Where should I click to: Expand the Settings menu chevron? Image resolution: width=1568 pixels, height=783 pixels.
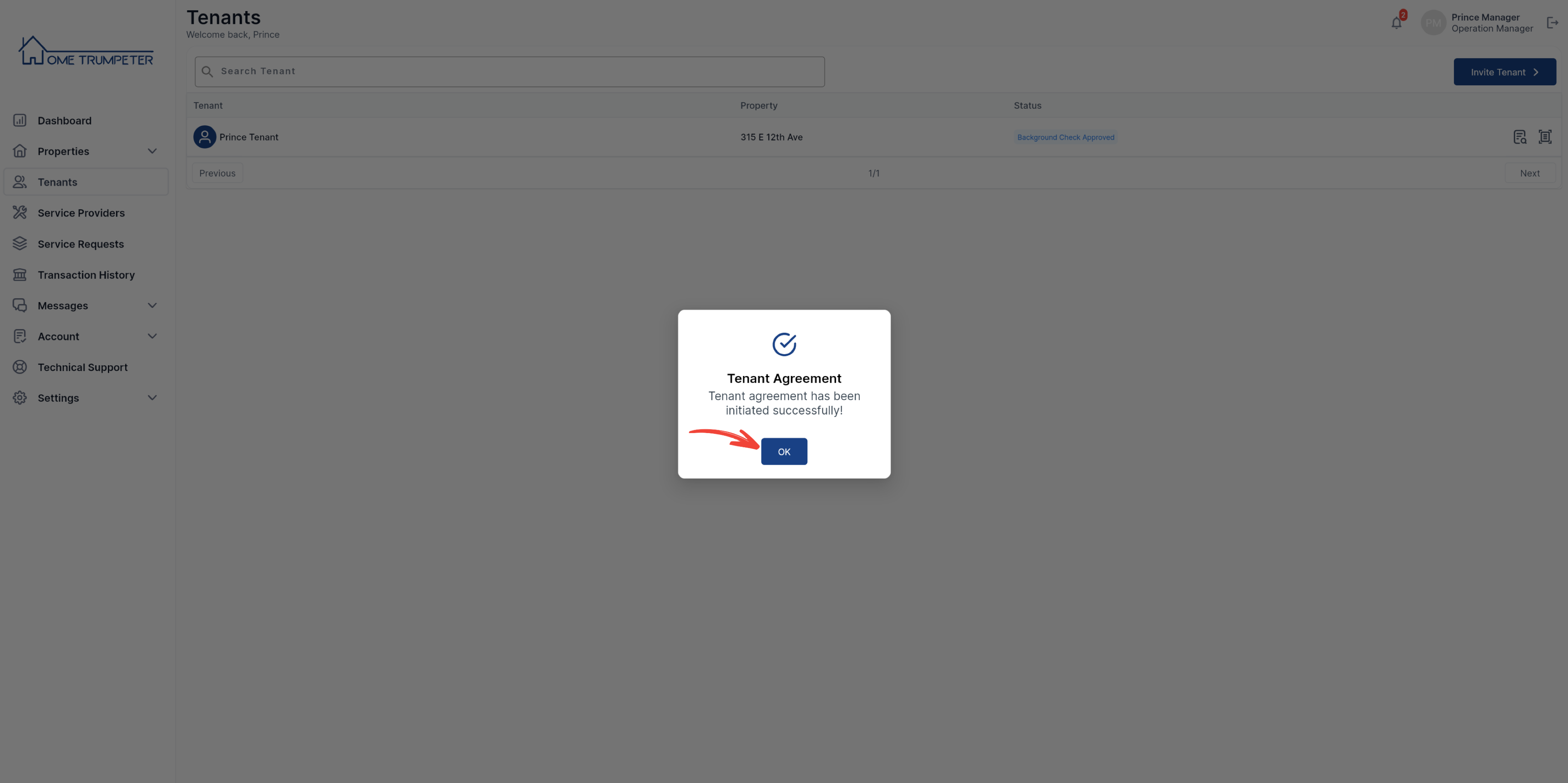(152, 398)
